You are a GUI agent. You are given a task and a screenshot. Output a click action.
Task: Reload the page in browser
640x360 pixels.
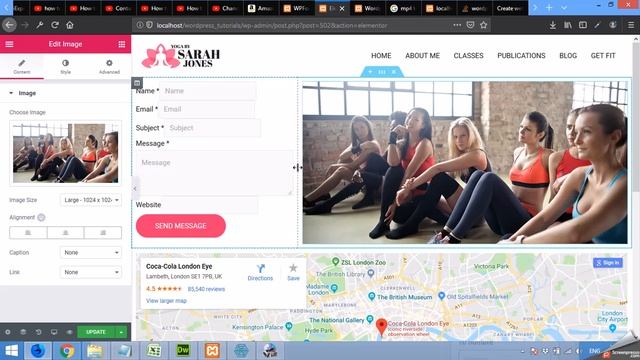[x=55, y=25]
